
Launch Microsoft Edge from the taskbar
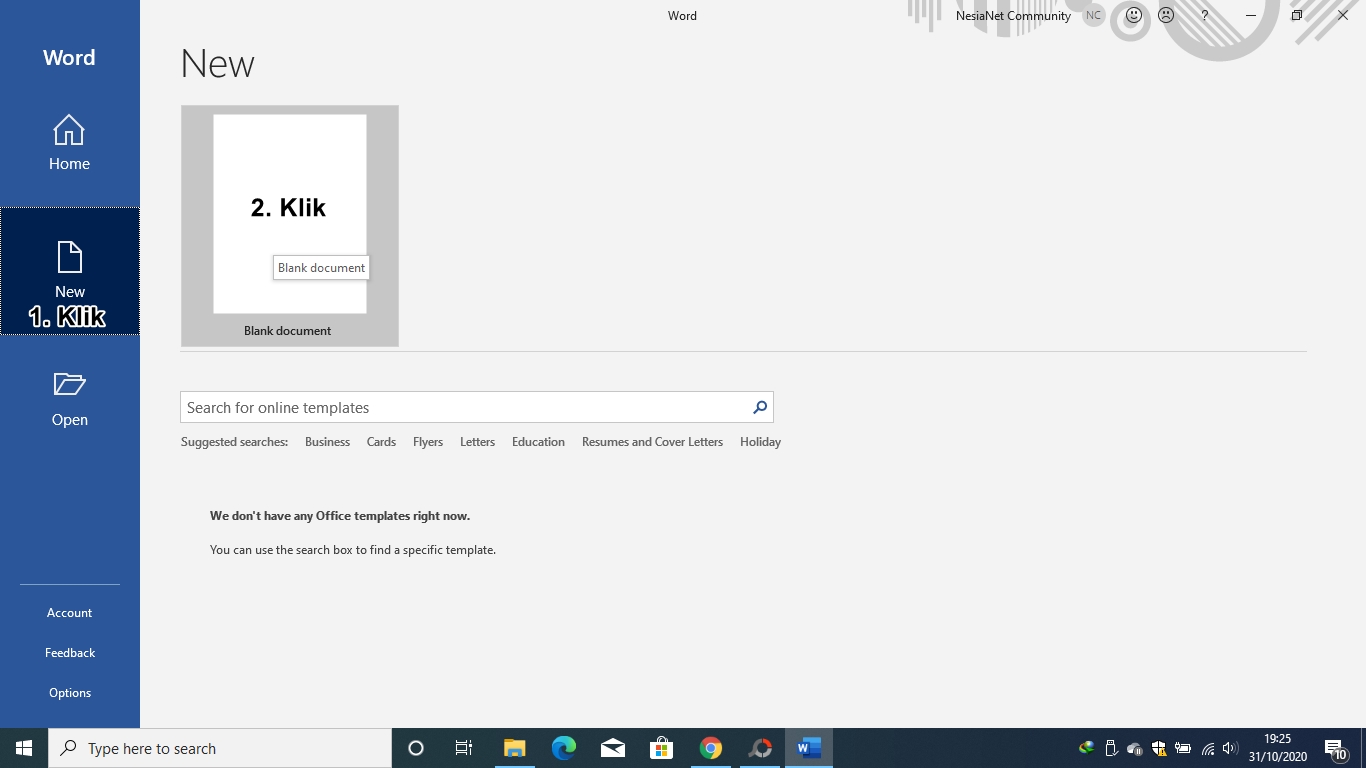564,748
